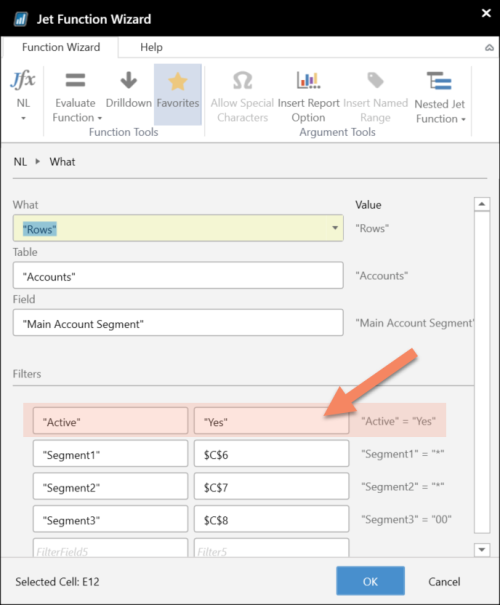500x605 pixels.
Task: Click the scrollbar up arrow
Action: (x=481, y=204)
